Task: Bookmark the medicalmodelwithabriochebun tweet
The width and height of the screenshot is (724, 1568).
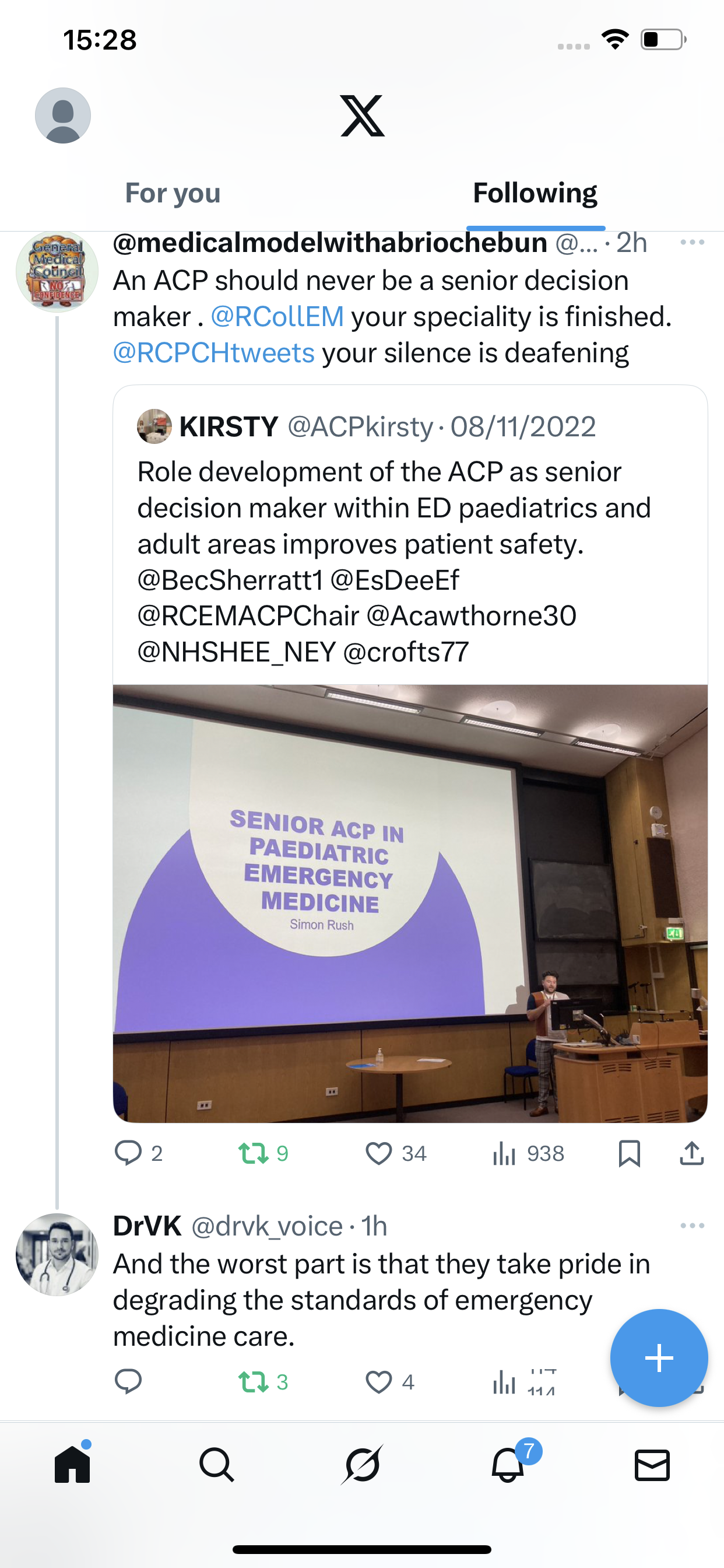Action: [x=629, y=1153]
